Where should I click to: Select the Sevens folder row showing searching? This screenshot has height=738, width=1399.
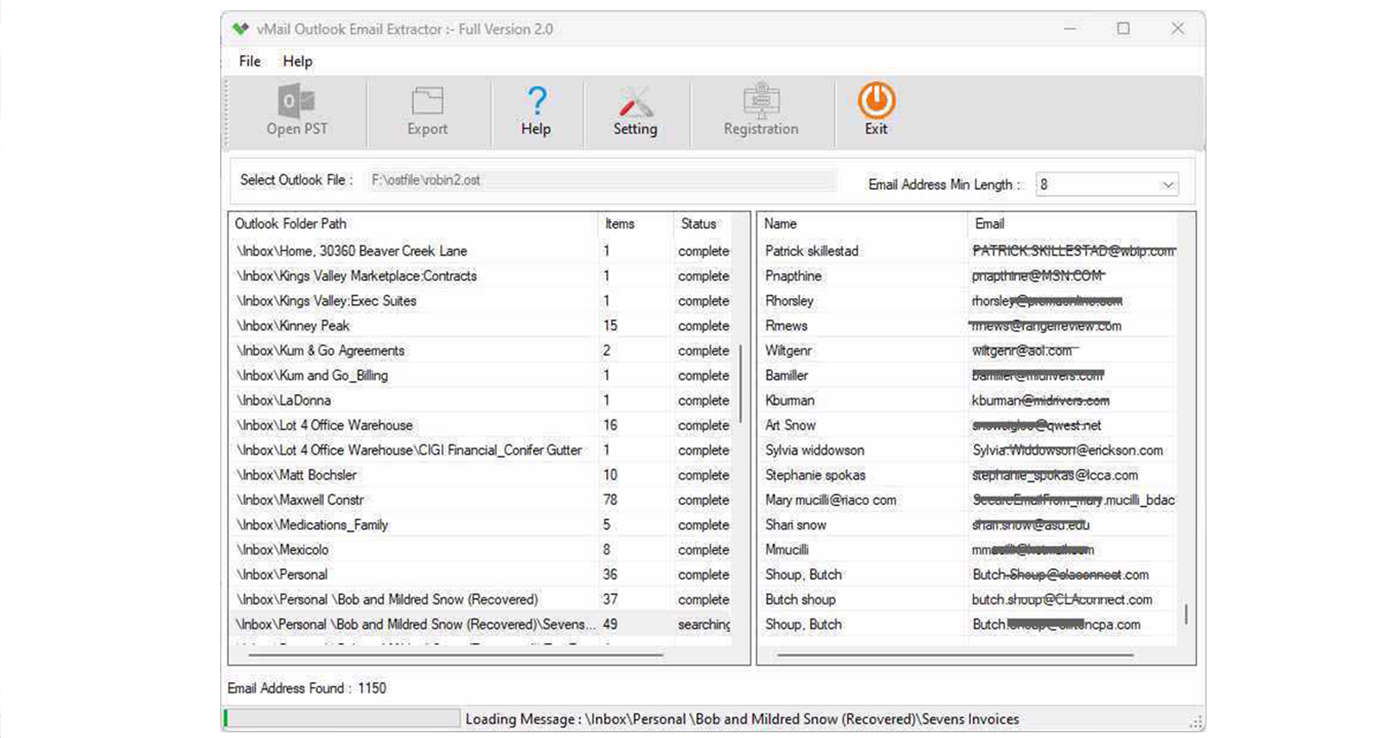coord(481,624)
